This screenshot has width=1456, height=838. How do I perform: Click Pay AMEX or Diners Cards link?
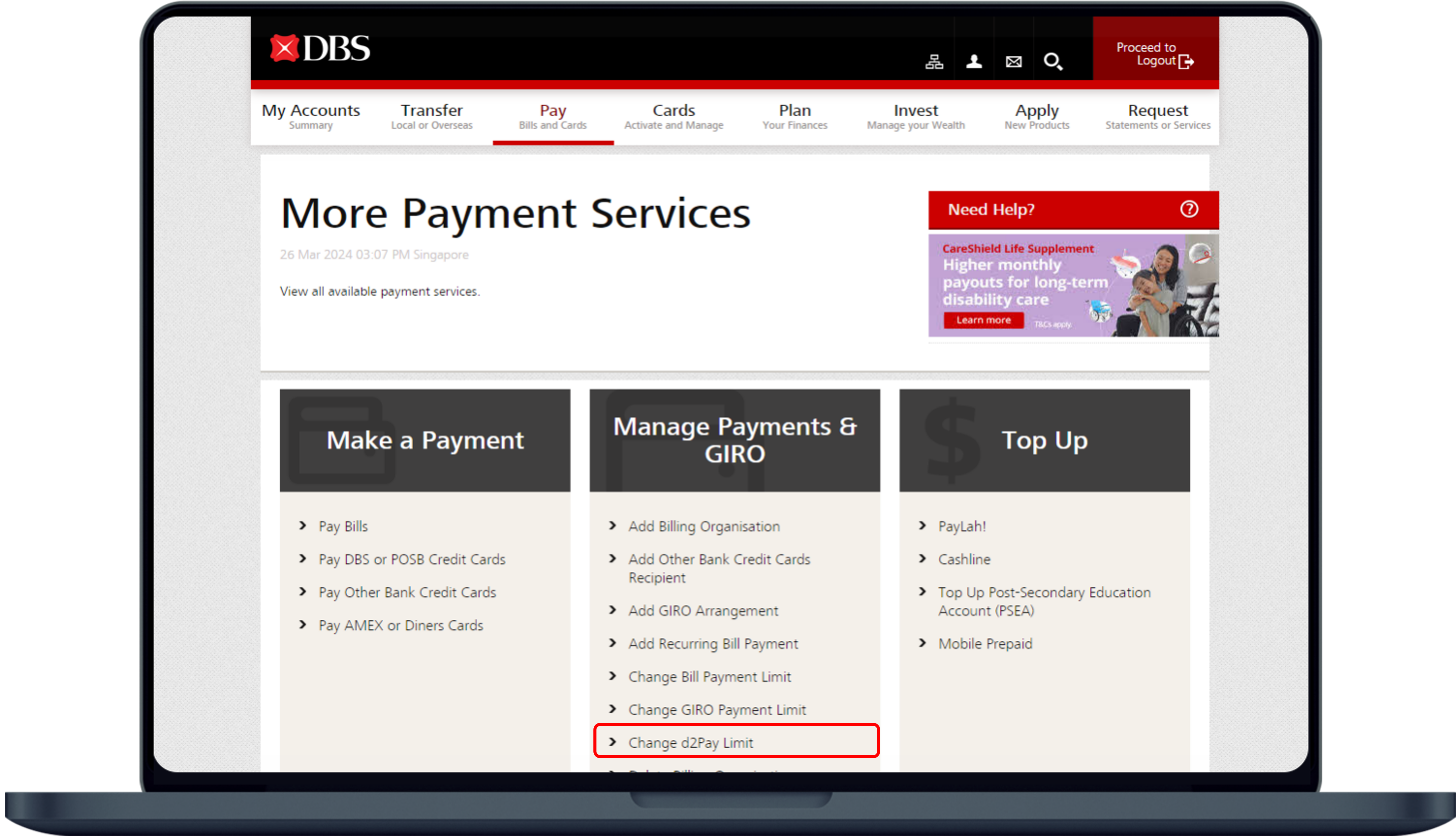(400, 625)
